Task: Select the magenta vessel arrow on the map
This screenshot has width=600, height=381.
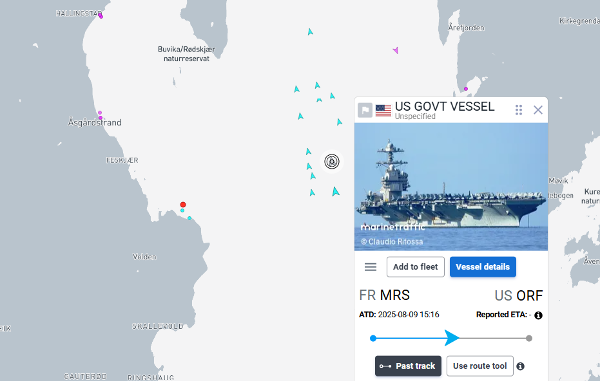Action: click(396, 50)
